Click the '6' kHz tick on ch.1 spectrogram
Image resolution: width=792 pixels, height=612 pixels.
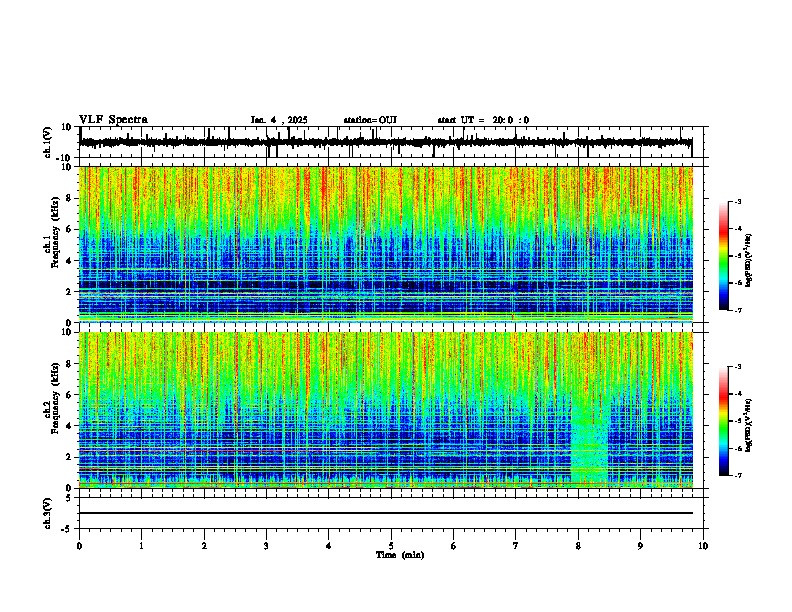(69, 230)
